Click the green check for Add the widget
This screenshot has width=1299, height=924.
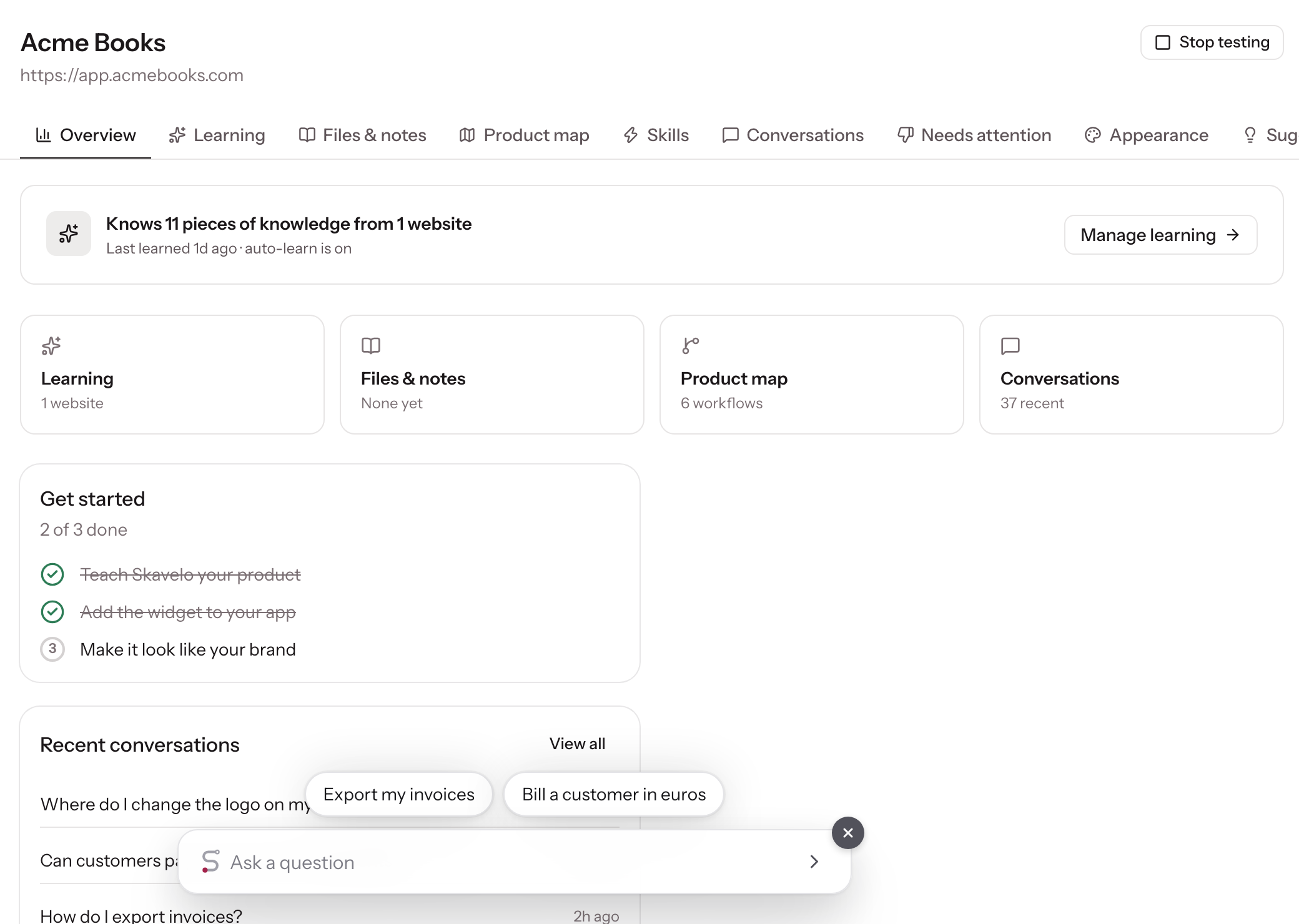(x=52, y=612)
